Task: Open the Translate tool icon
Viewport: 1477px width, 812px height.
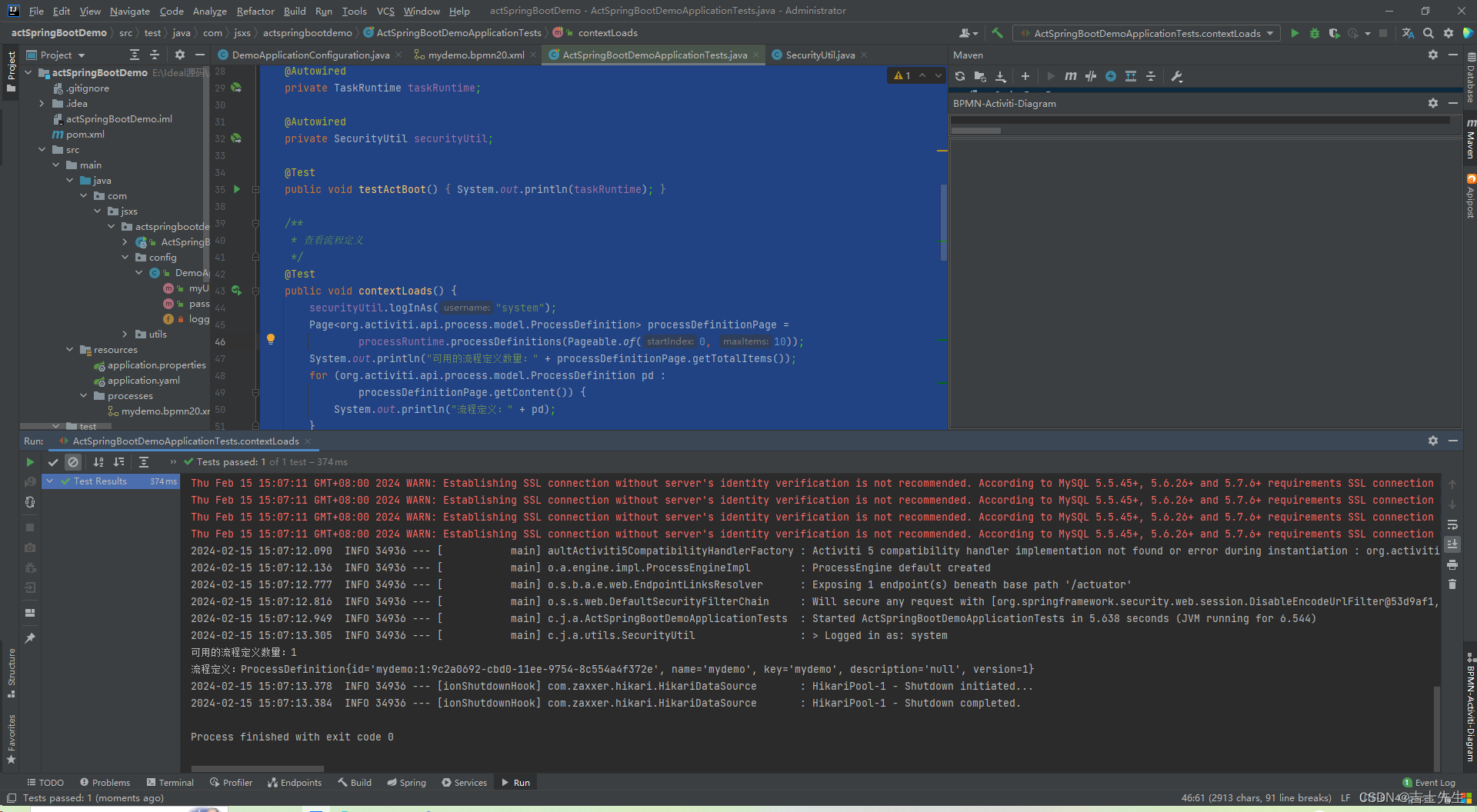Action: click(1408, 33)
